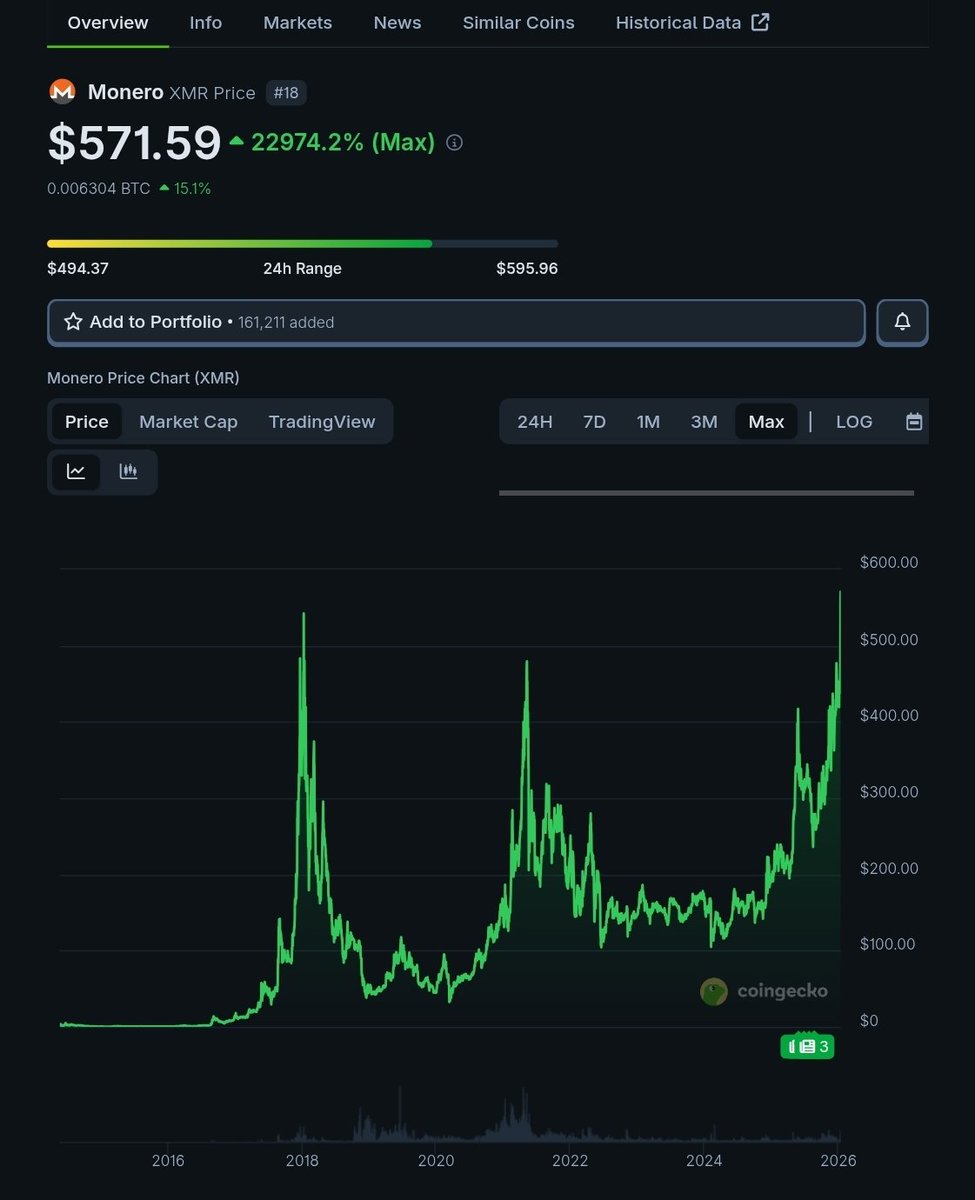Click the horizontal scrollbar under the range buttons
975x1200 pixels.
706,492
